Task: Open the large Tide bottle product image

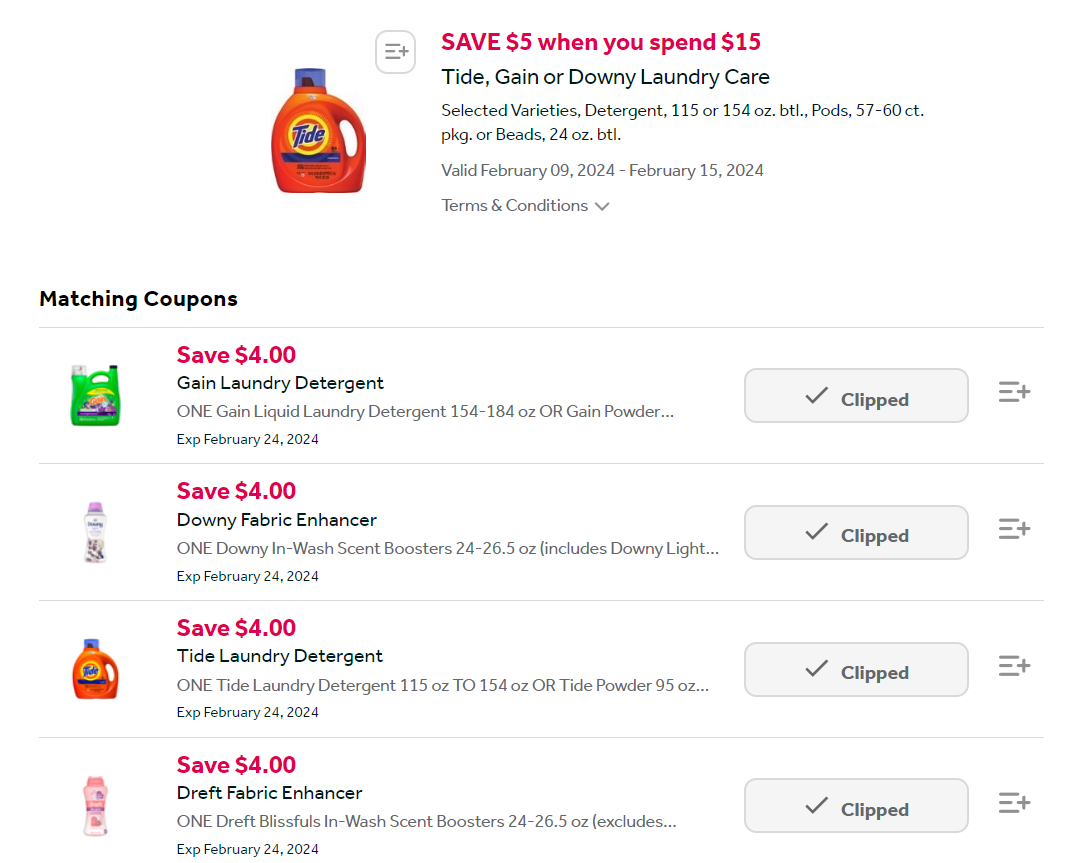Action: [x=318, y=131]
